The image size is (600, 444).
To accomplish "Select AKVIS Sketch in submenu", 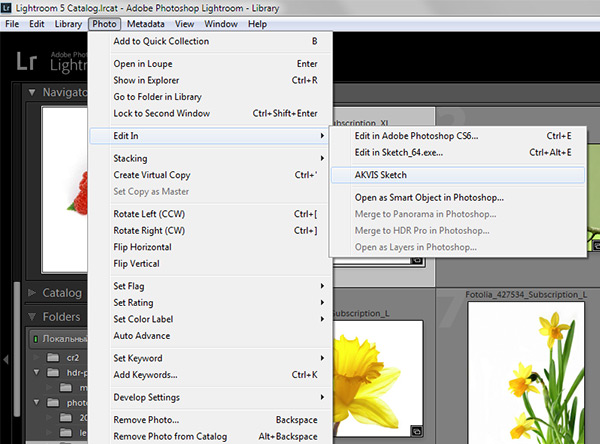I will point(458,175).
